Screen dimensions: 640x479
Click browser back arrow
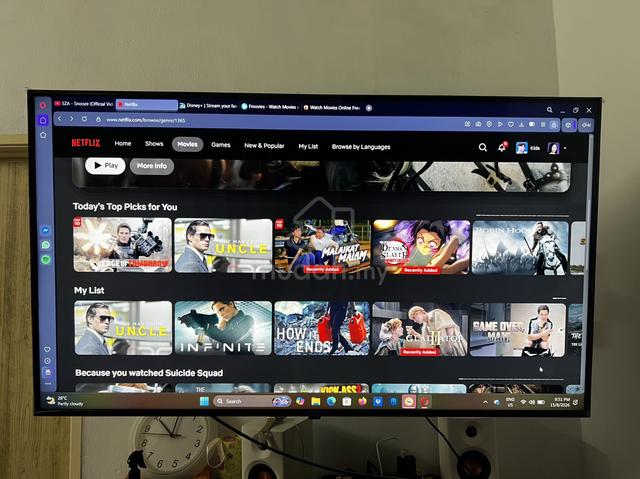point(60,118)
